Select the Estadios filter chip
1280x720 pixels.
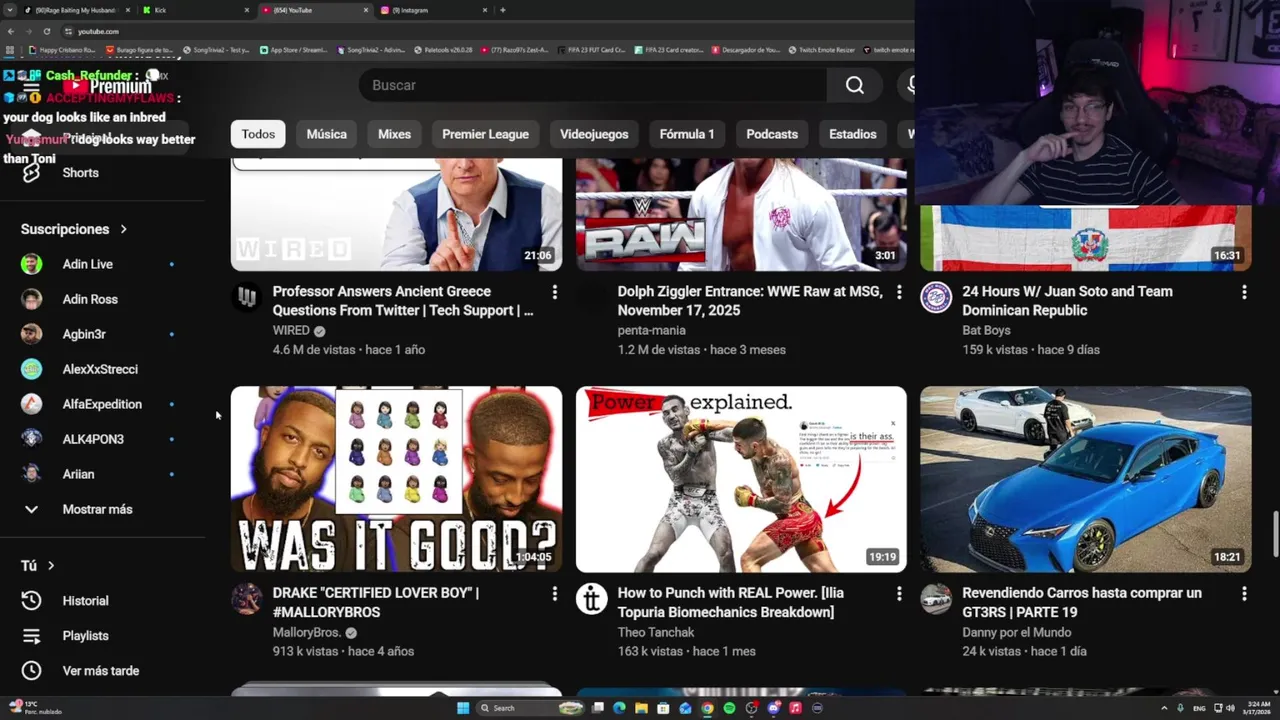click(853, 134)
